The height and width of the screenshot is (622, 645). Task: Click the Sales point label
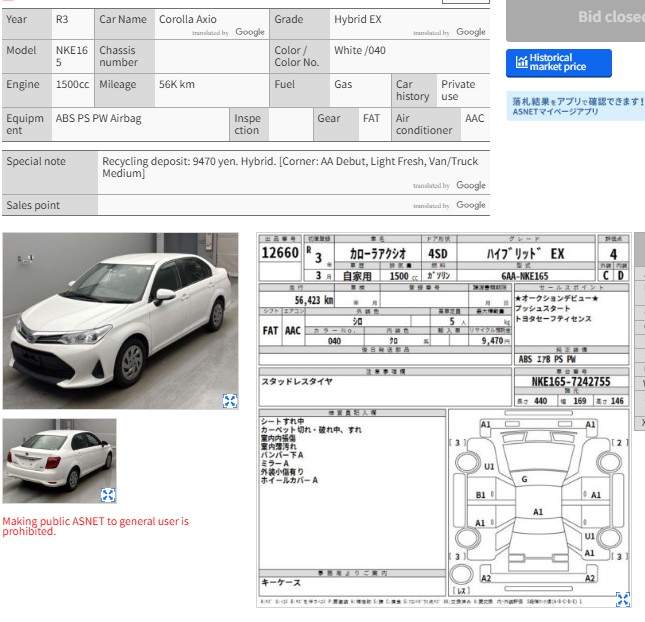click(x=33, y=205)
